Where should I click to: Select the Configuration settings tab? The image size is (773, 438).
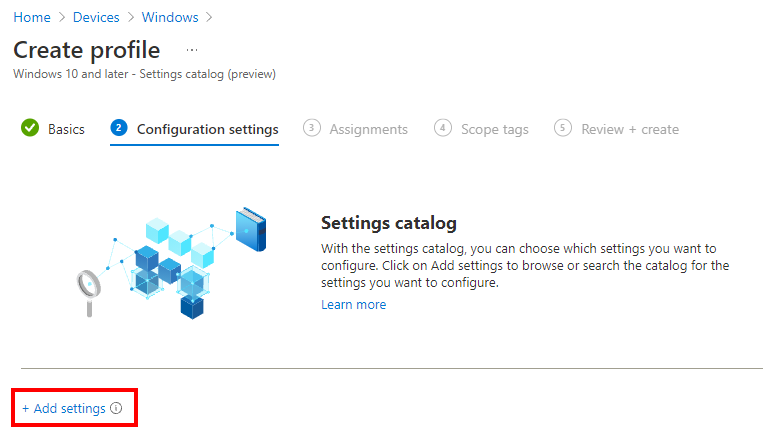(x=207, y=129)
